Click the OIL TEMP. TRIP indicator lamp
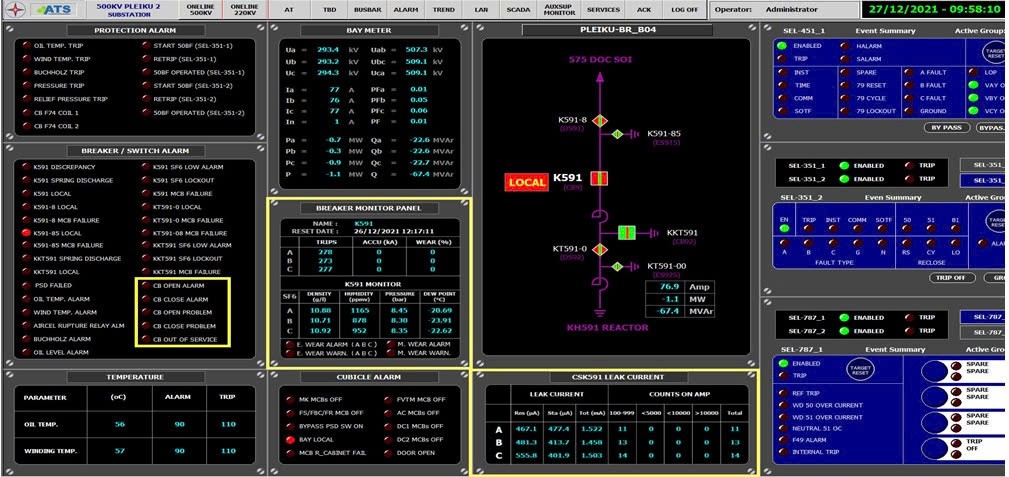1009x477 pixels. (26, 46)
